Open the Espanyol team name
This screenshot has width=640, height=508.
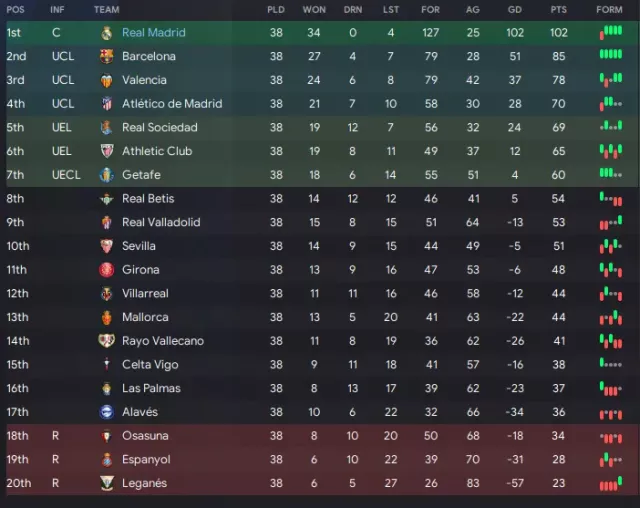coord(146,459)
